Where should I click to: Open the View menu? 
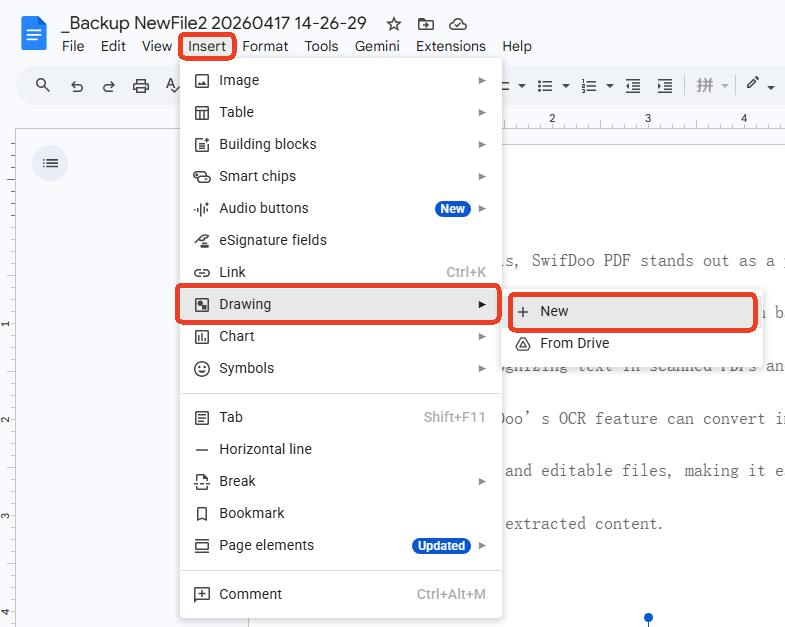157,46
